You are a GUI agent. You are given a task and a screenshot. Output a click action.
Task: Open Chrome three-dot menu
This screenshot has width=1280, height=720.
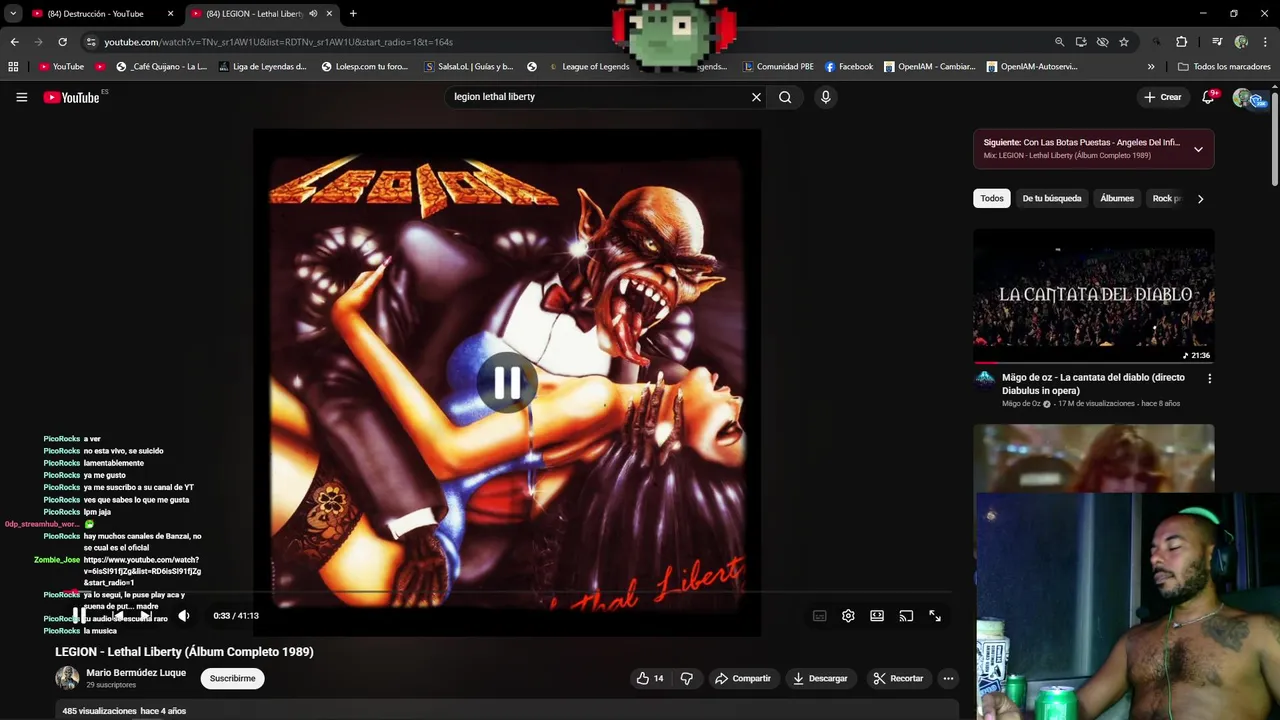click(x=1265, y=42)
